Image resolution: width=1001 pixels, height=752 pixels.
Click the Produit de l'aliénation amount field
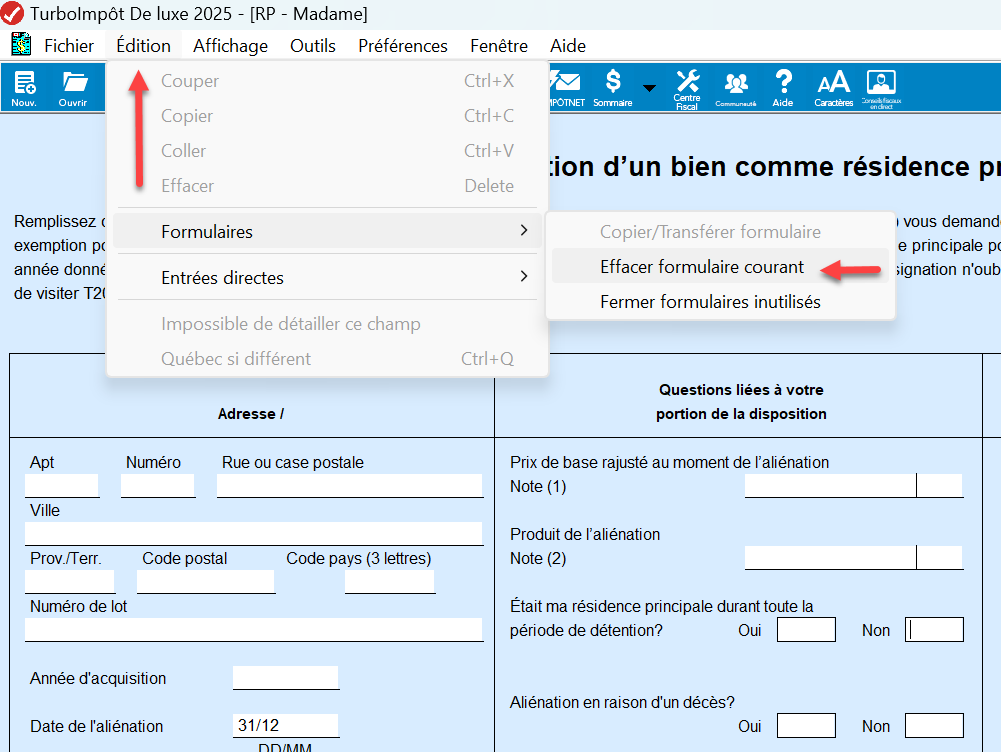(830, 557)
